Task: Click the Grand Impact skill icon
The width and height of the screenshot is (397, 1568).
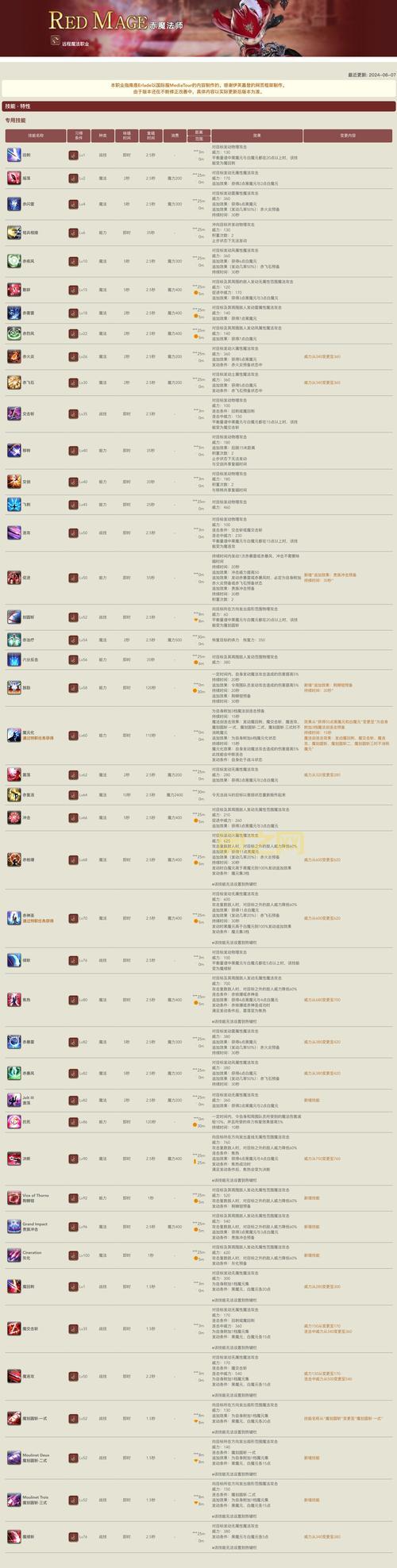Action: point(14,1226)
